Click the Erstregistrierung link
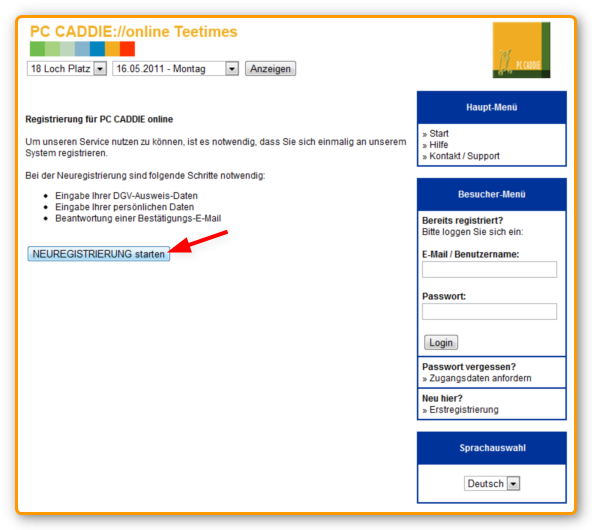 [464, 410]
